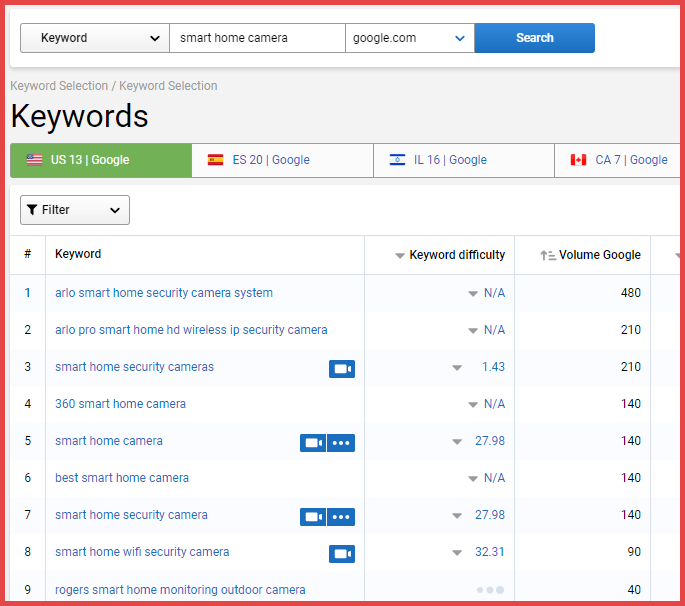The image size is (685, 606).
Task: Switch to the ES 20 | Google tab
Action: 282,160
